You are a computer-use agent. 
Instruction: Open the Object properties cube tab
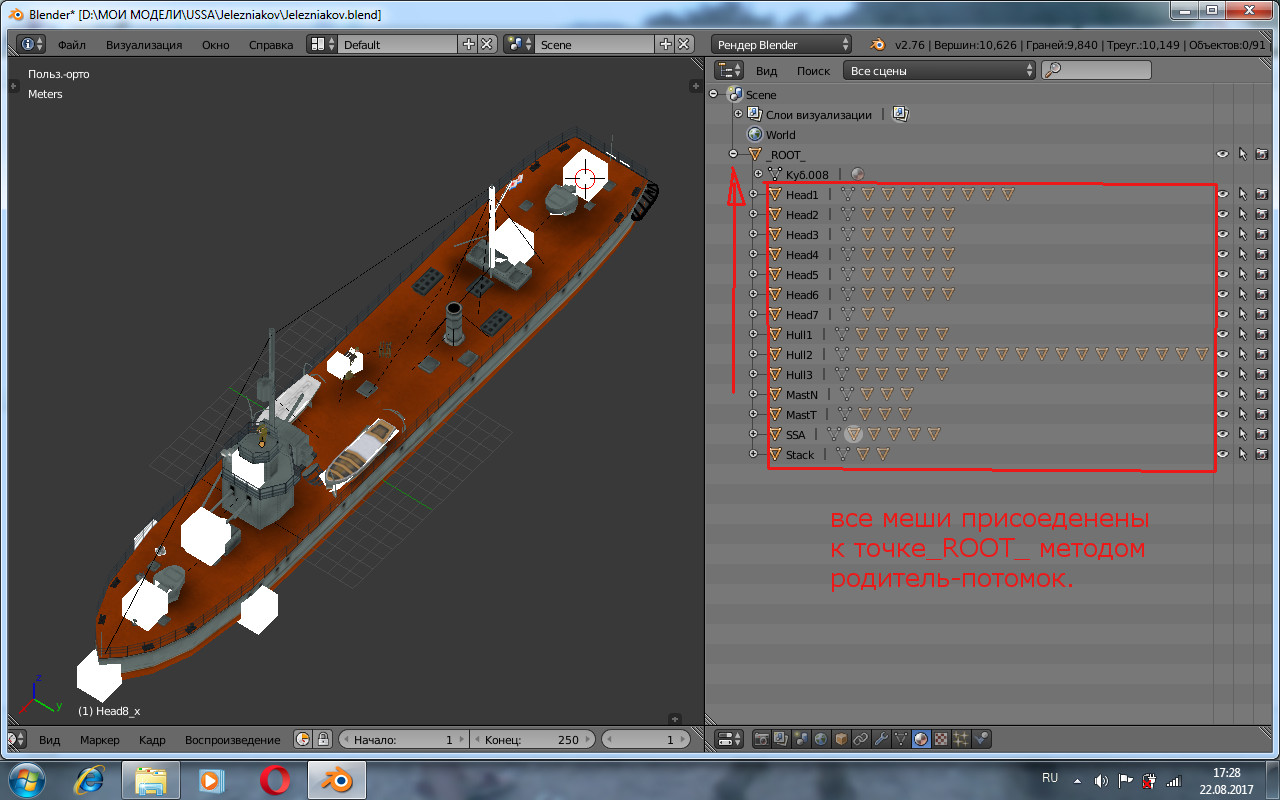(841, 740)
